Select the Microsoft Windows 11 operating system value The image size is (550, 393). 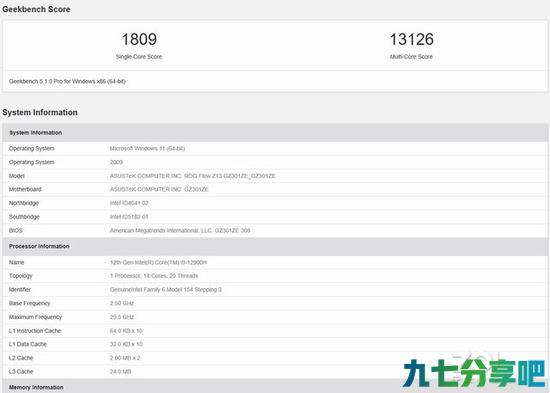(x=147, y=148)
